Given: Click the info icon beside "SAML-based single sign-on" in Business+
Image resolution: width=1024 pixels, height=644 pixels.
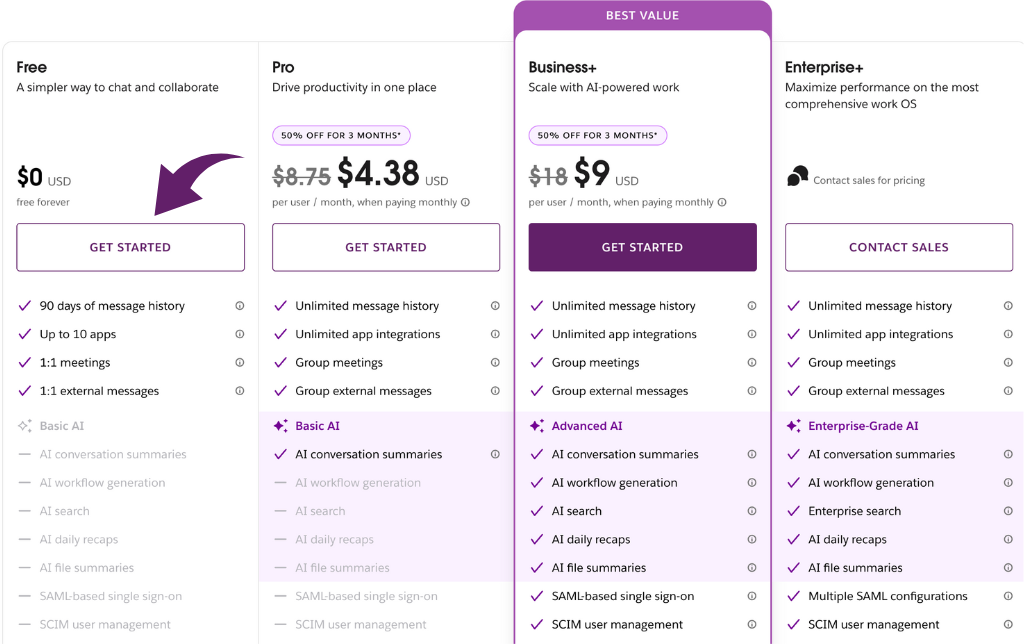Looking at the screenshot, I should click(750, 596).
